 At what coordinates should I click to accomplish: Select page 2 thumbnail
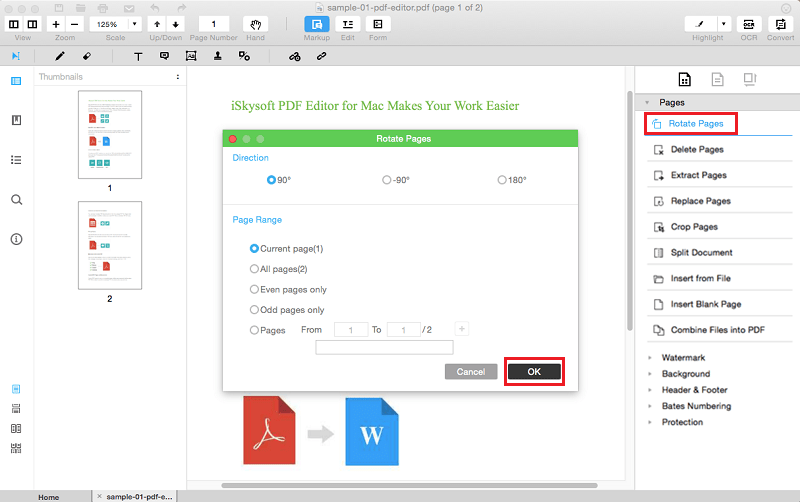point(110,245)
